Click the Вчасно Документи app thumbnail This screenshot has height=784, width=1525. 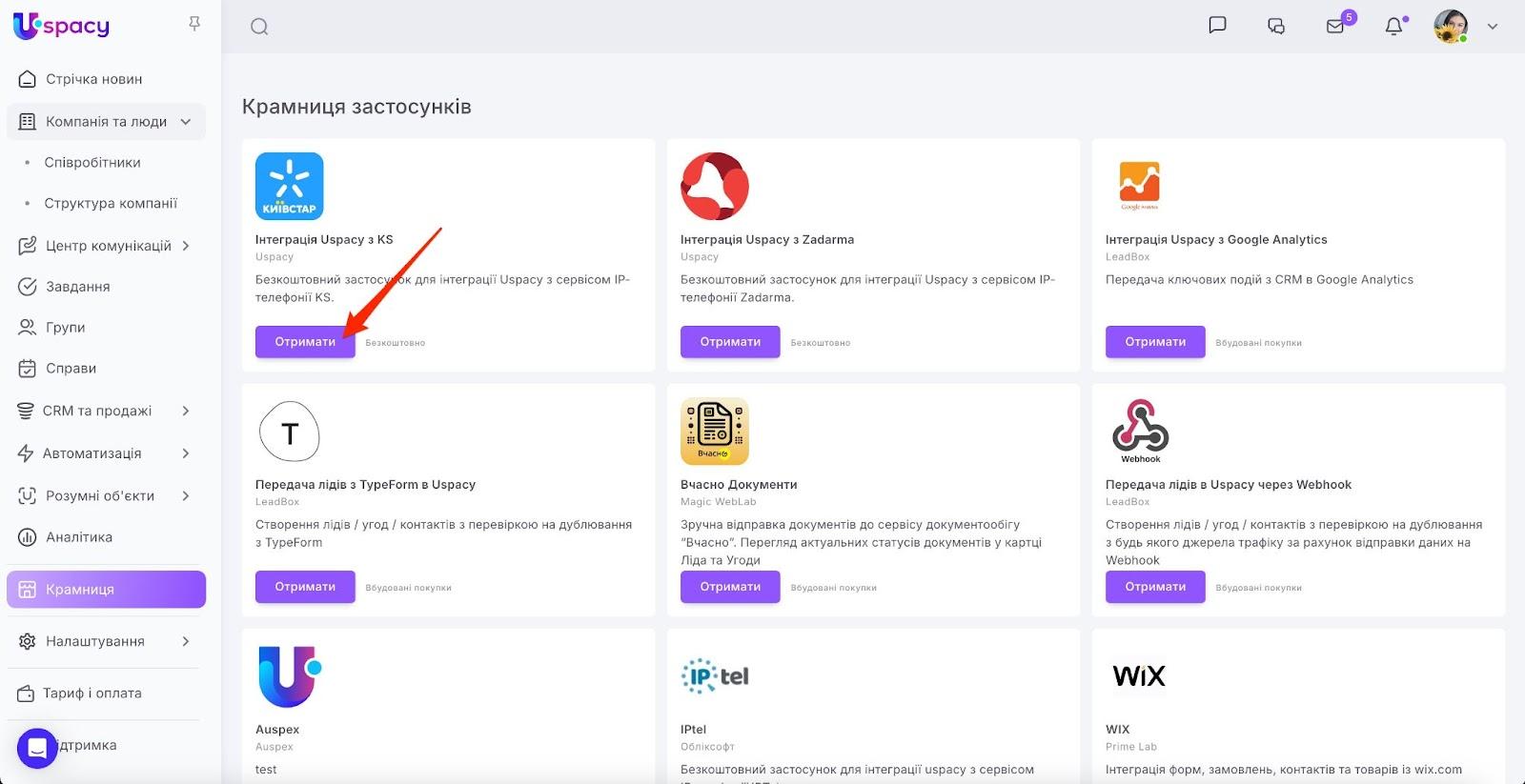click(x=715, y=432)
